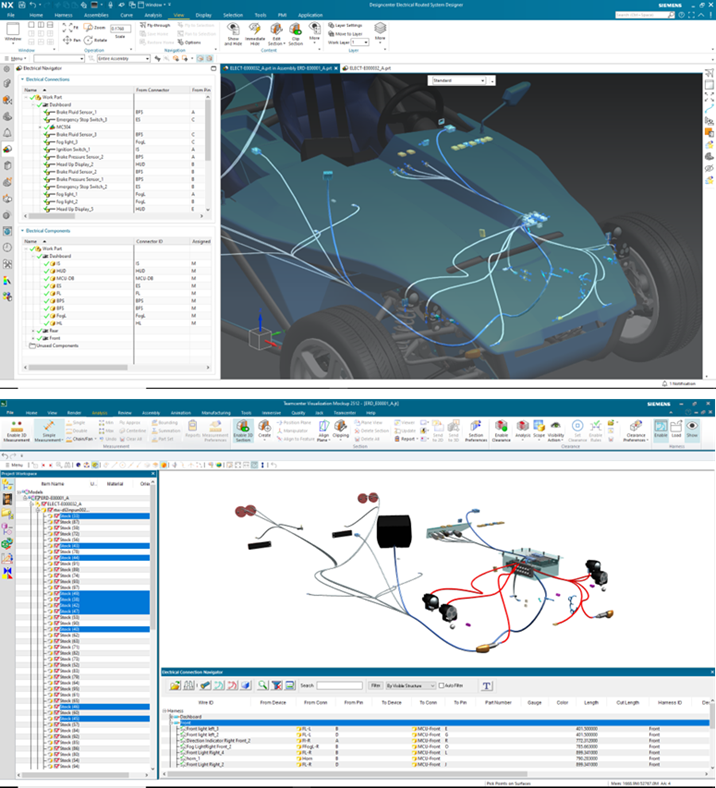Open Edit Section tool in NX ribbon
The image size is (716, 788).
click(x=276, y=34)
